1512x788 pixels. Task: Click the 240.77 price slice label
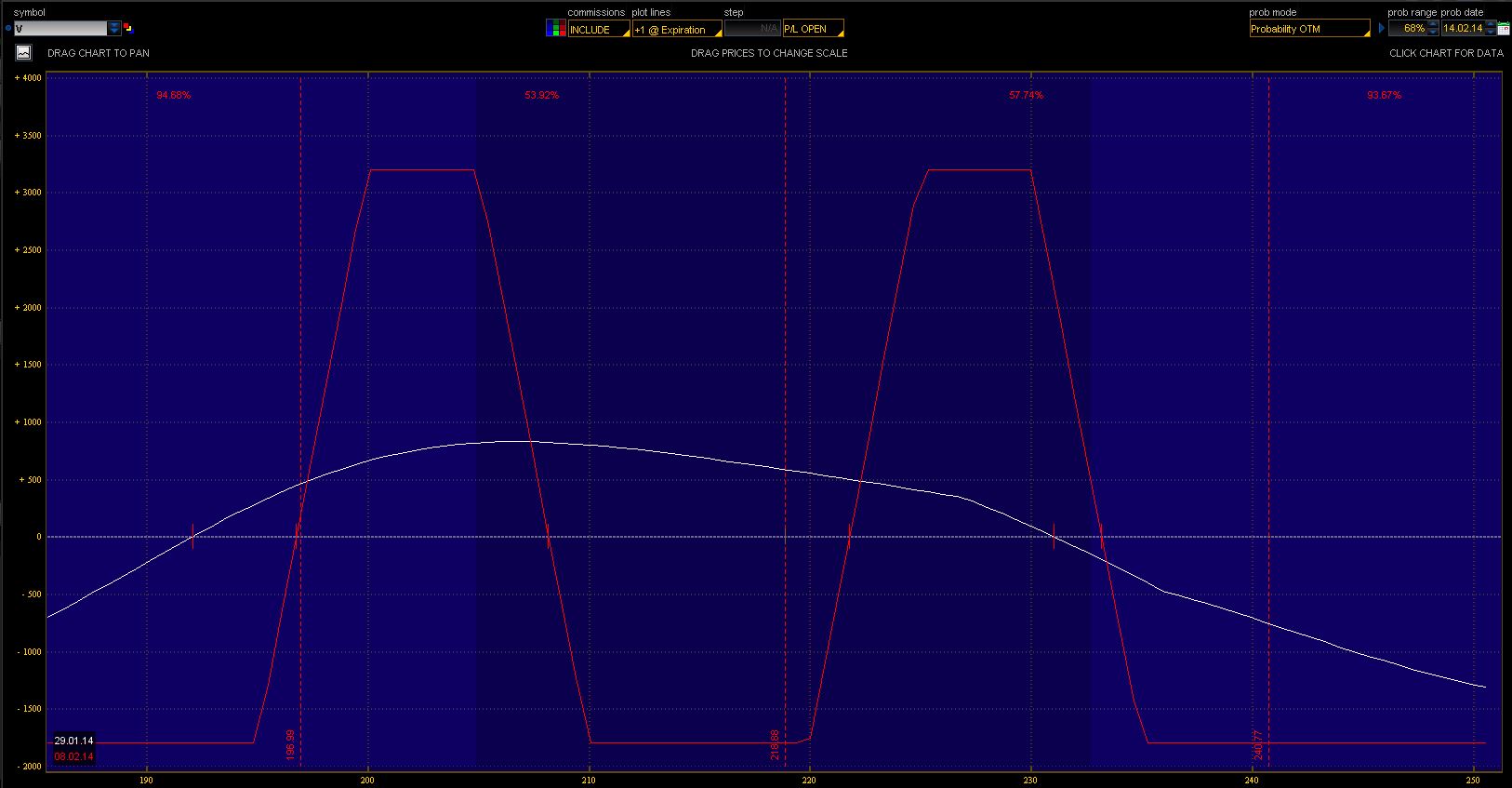(1258, 744)
